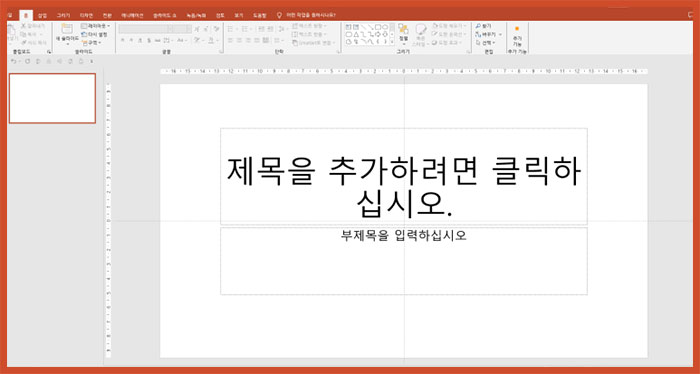This screenshot has height=374, width=700.
Task: Click the Clear Formatting eraser icon
Action: pos(217,29)
